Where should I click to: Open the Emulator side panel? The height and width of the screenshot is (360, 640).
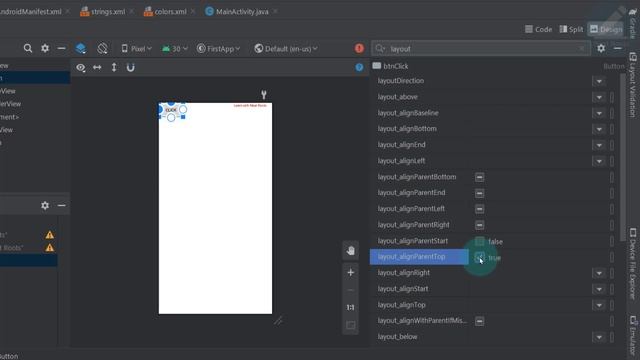tap(633, 335)
